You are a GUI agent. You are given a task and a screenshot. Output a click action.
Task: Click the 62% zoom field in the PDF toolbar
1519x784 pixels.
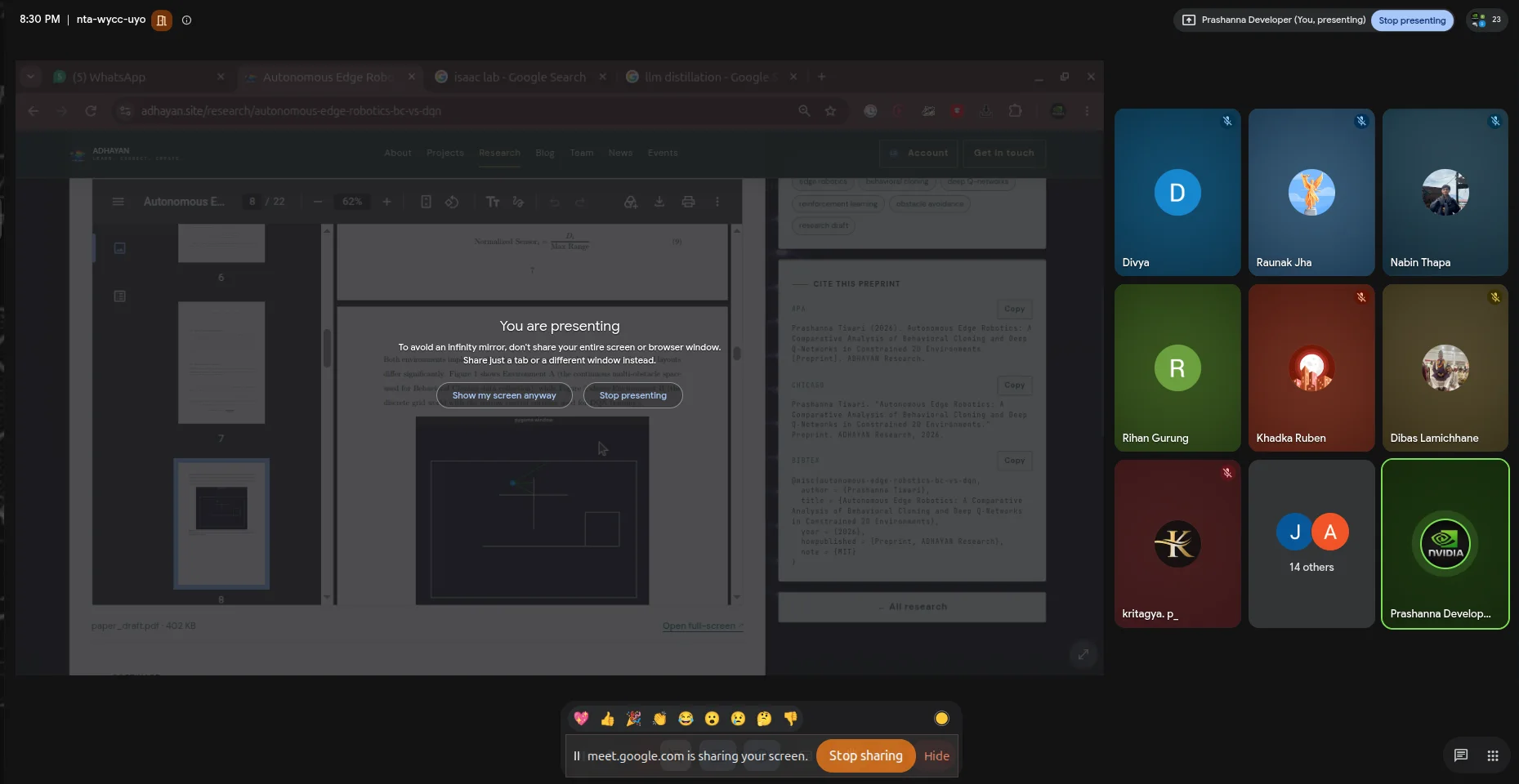pyautogui.click(x=352, y=202)
